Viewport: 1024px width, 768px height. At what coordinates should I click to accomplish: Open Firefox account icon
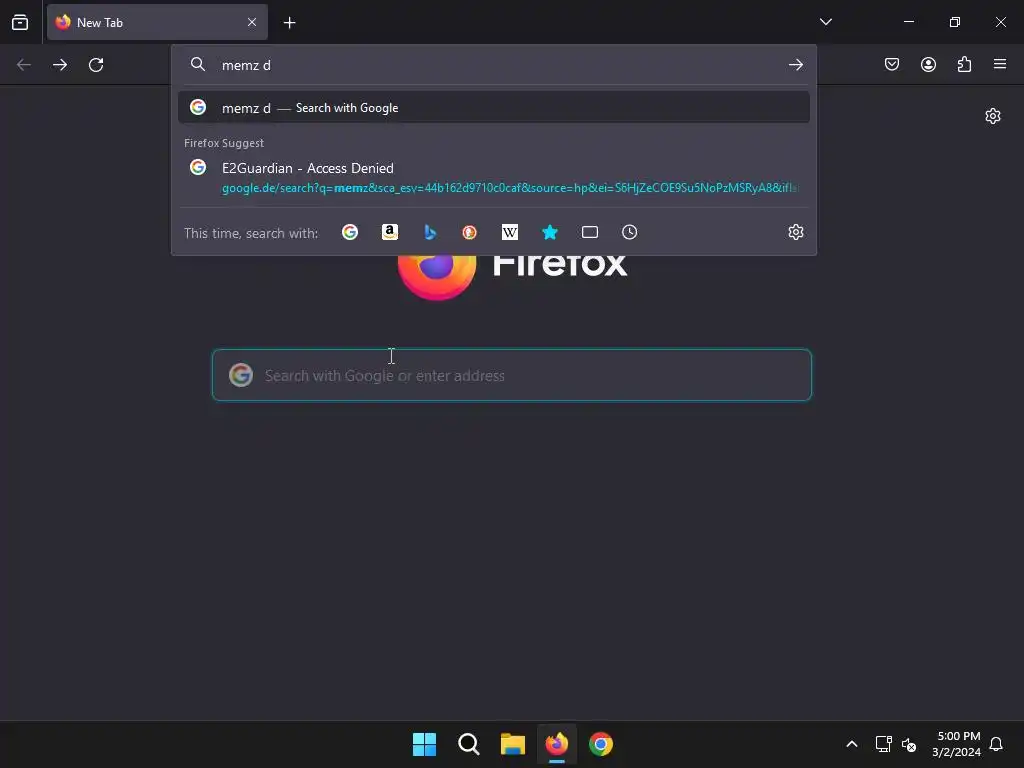pos(928,64)
